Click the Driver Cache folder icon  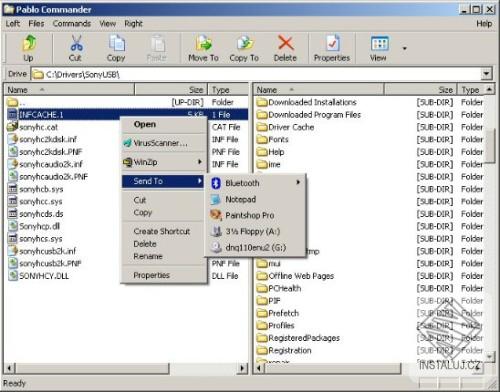tap(262, 127)
